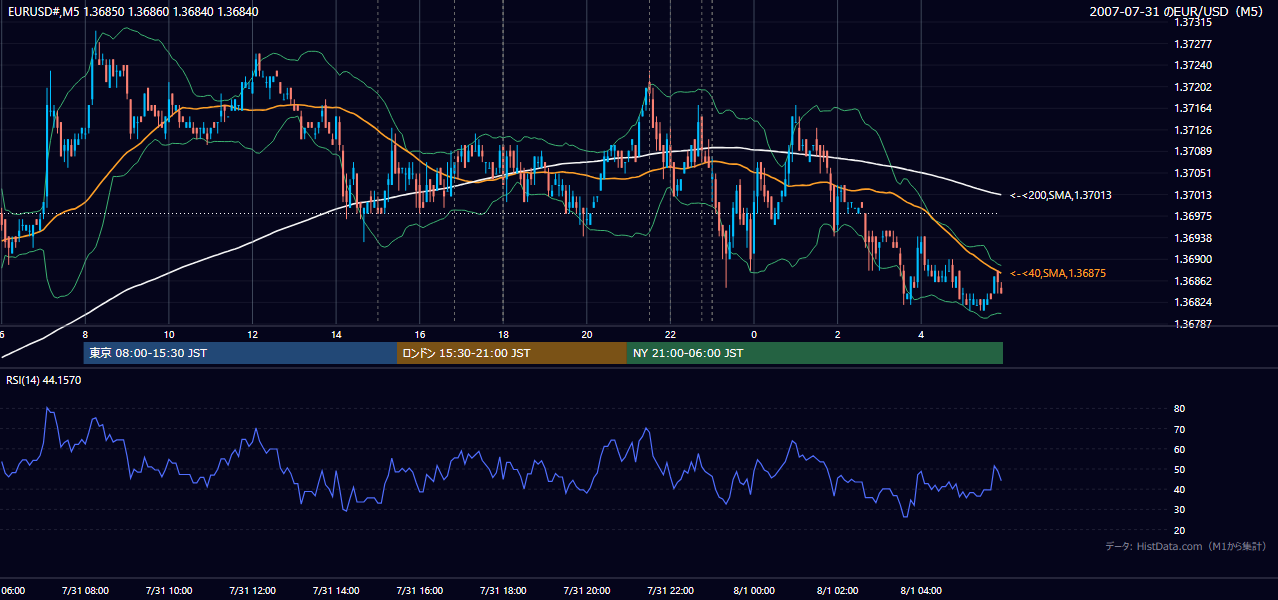
Task: Click price axis label 1.37089
Action: pos(1193,151)
